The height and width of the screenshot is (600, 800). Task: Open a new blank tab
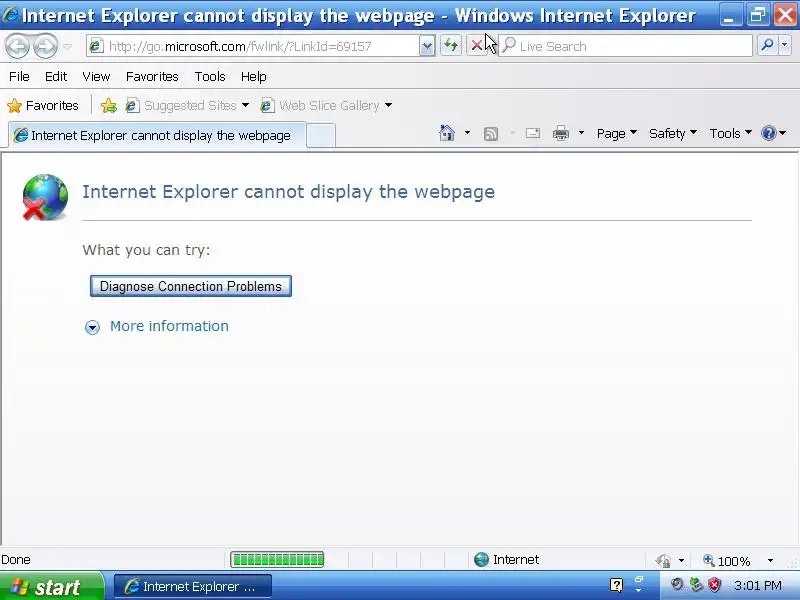[x=321, y=135]
